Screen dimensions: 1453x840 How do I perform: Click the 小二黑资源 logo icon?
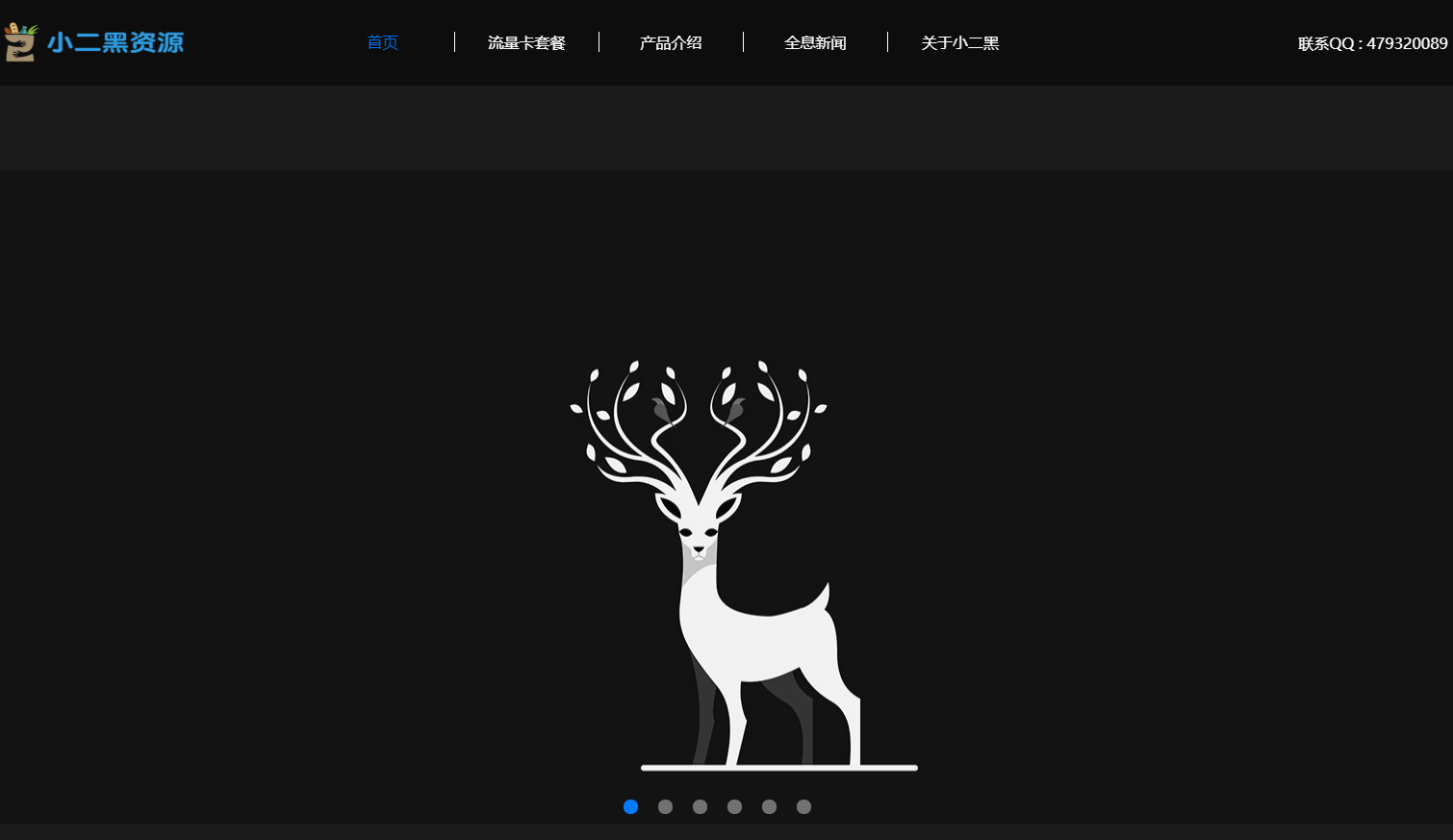click(20, 42)
